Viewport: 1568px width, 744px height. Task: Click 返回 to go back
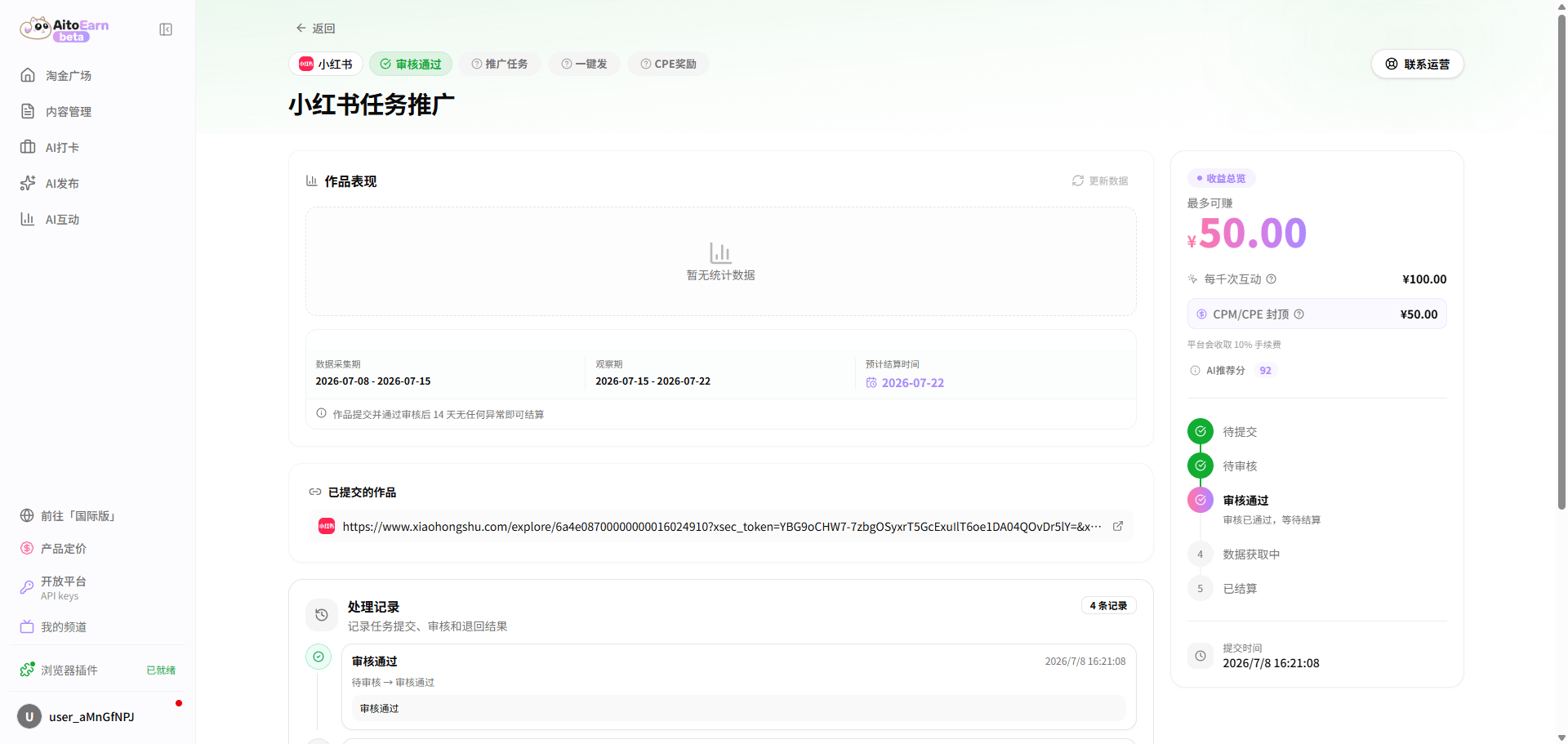pyautogui.click(x=315, y=28)
